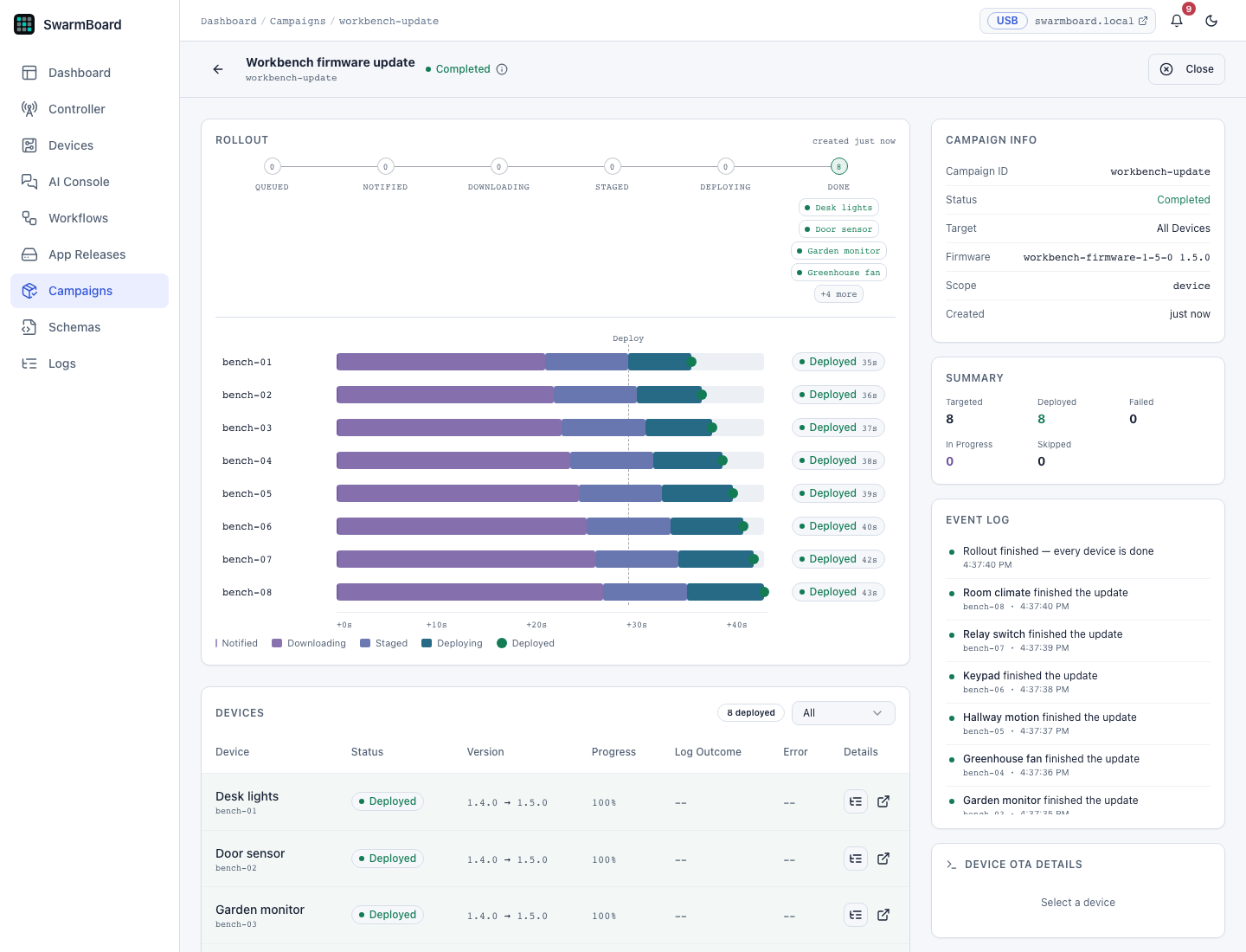Show OTA details for Desk lights
Screen dimensions: 1246x952
point(856,801)
